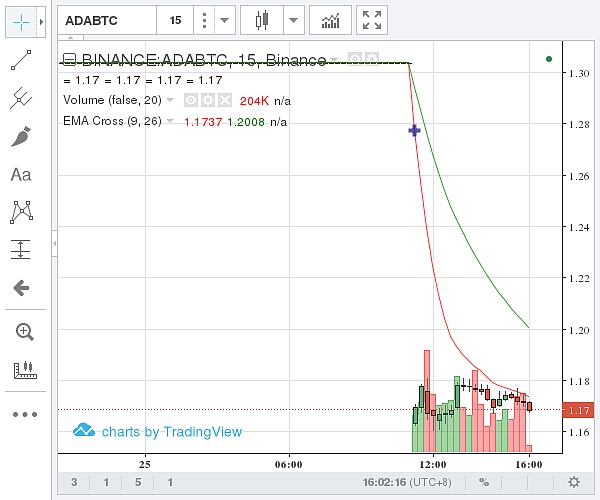Select the last 1 date range button
600x500 pixels.
pos(170,482)
